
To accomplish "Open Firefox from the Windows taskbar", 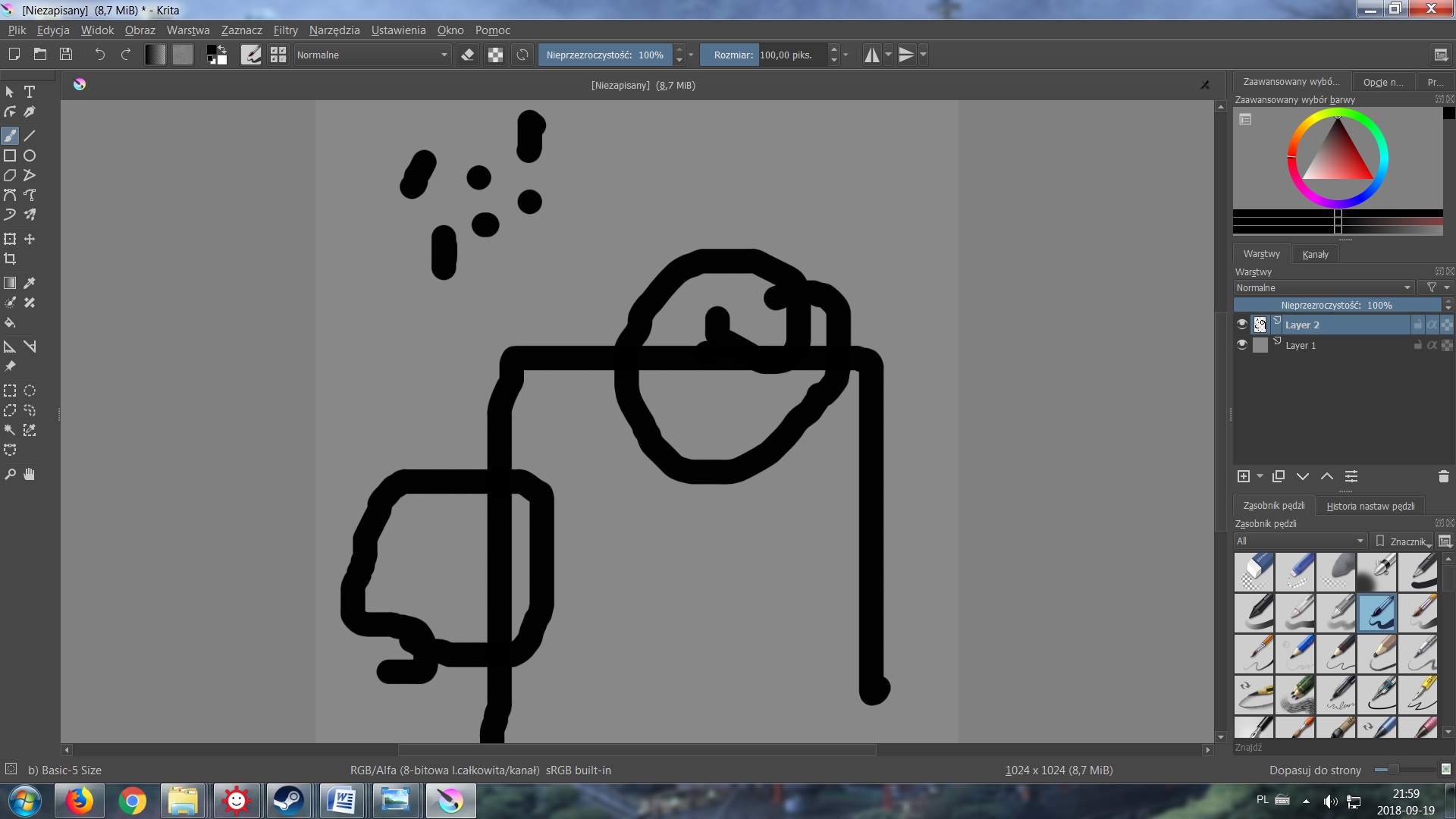I will (x=79, y=801).
